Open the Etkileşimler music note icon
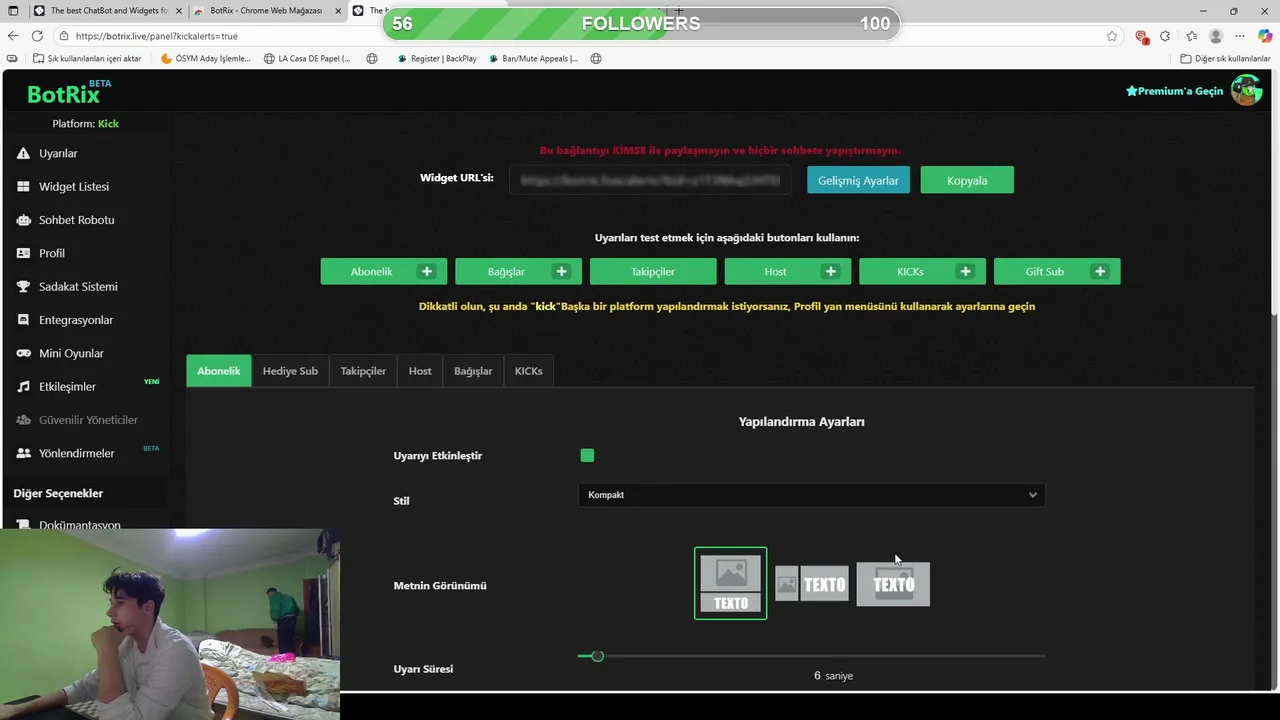Screen dimensions: 1280x720 coord(24,387)
